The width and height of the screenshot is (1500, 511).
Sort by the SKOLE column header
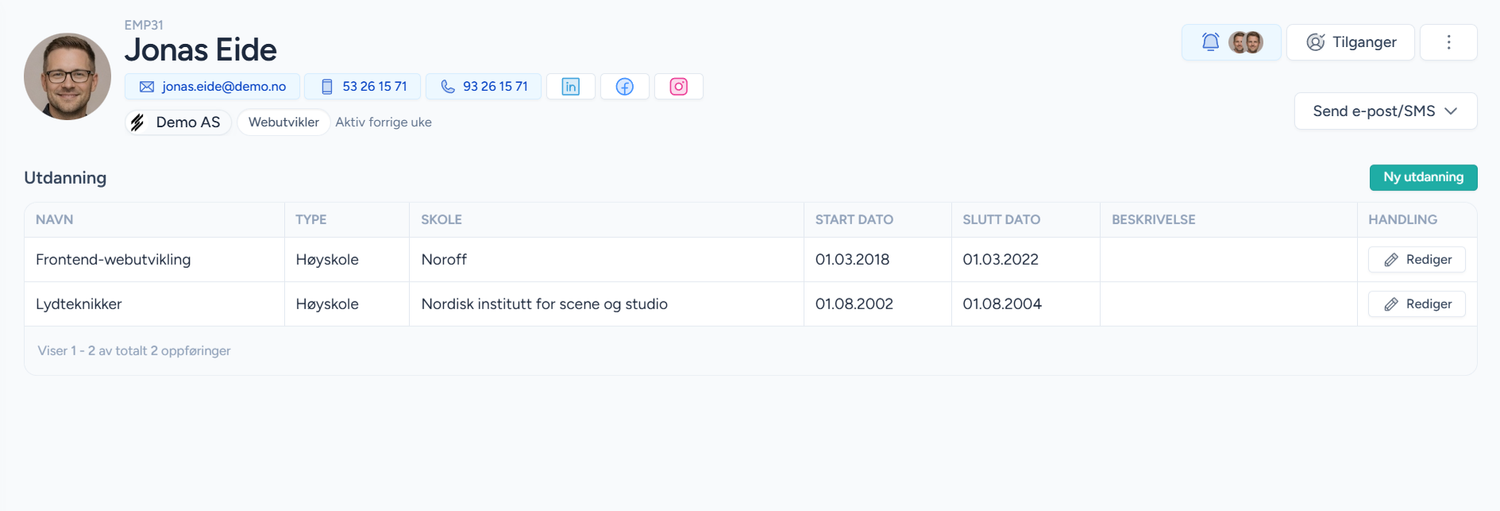point(441,220)
